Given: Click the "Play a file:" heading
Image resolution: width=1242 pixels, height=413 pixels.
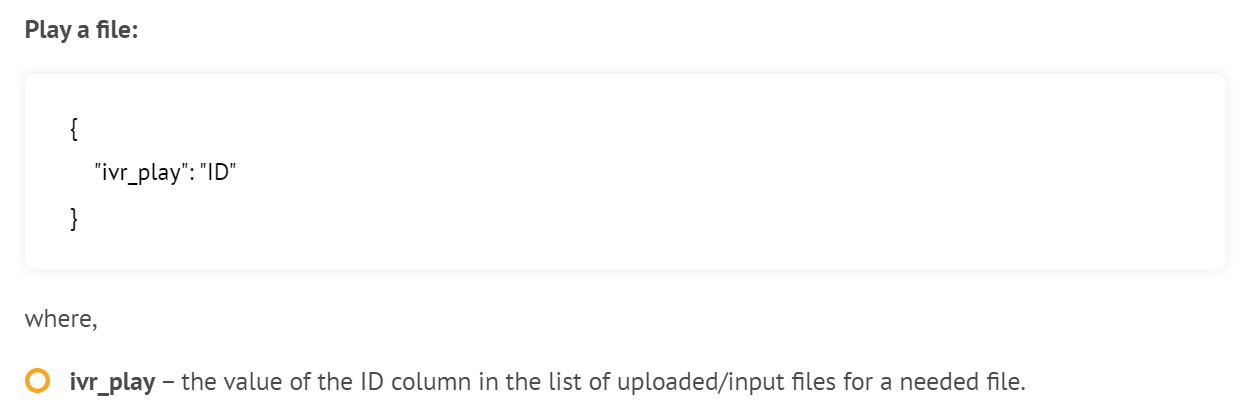Looking at the screenshot, I should (x=81, y=31).
